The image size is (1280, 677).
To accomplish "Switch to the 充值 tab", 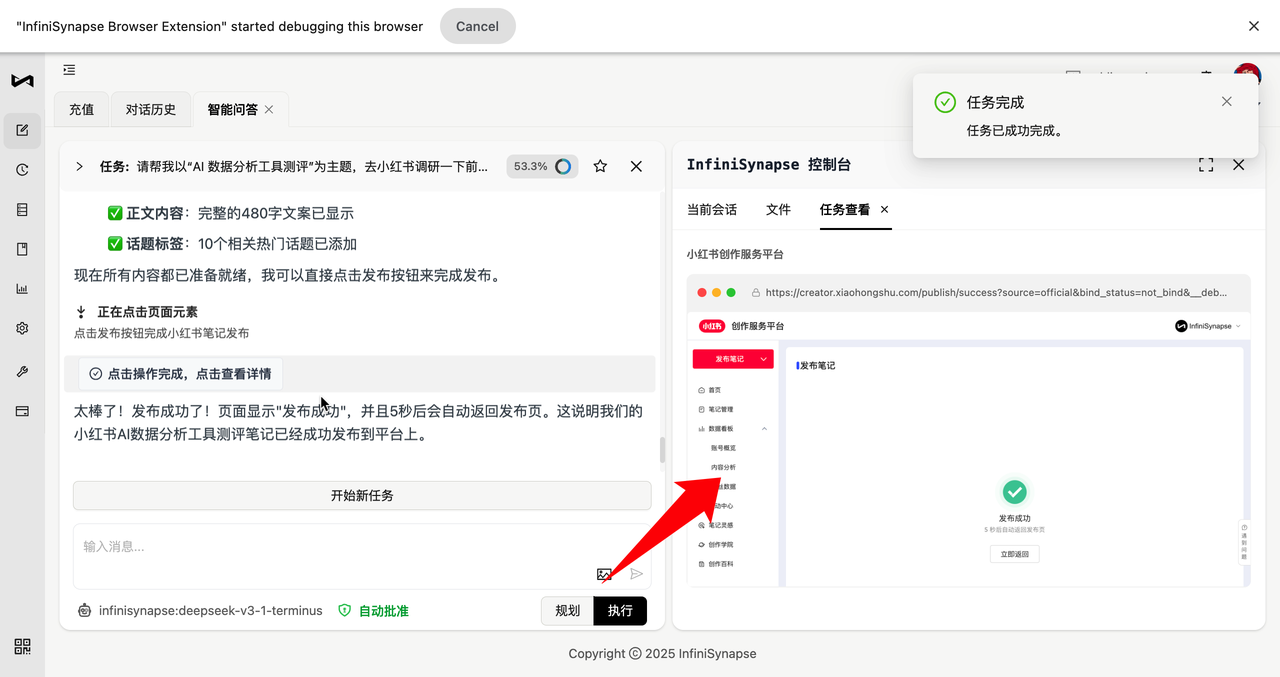I will pos(81,110).
